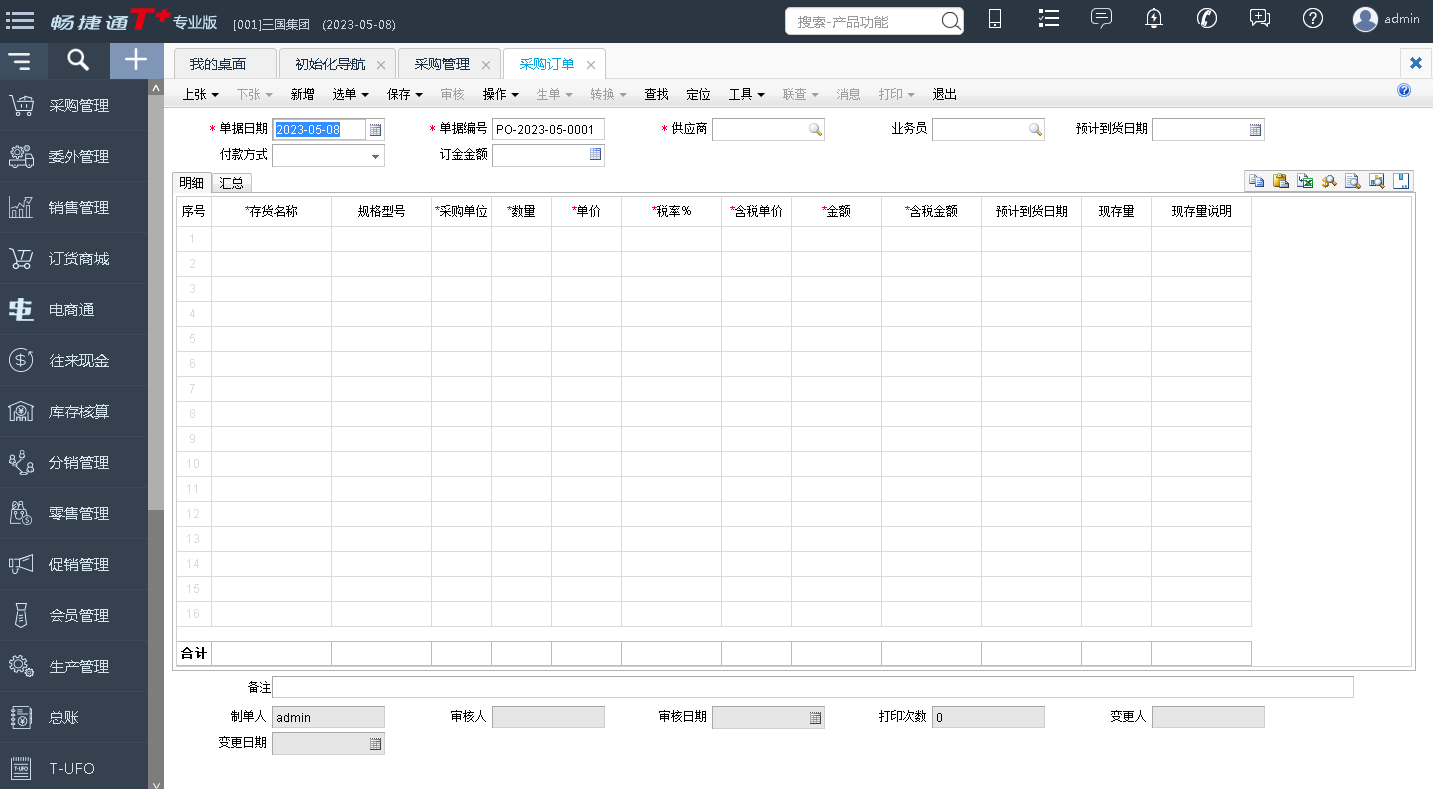Collapse the sidebar with the list icon

click(x=19, y=61)
